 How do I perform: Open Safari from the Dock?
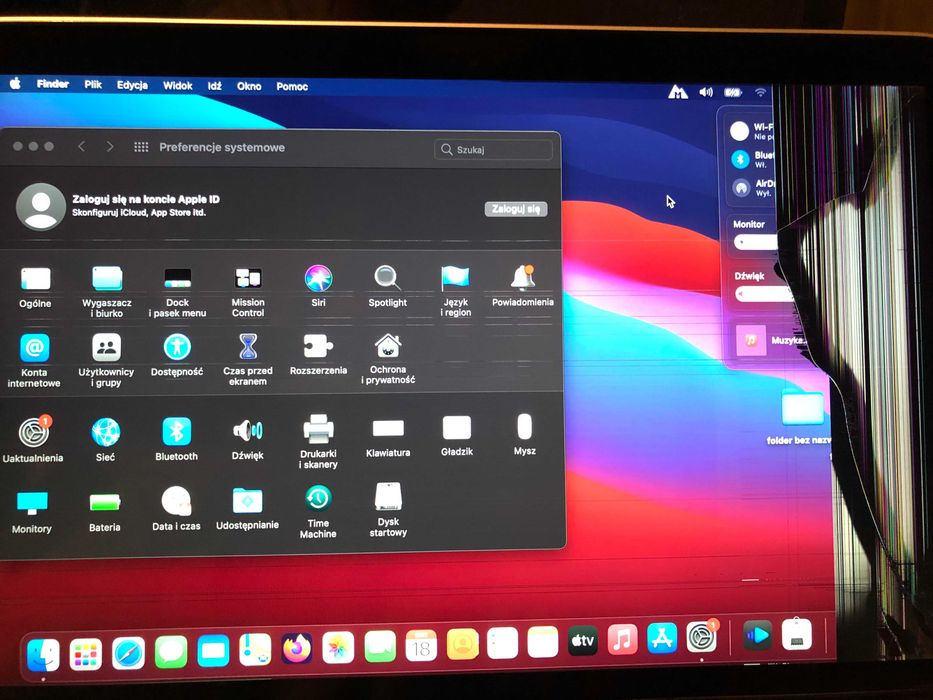tap(129, 653)
